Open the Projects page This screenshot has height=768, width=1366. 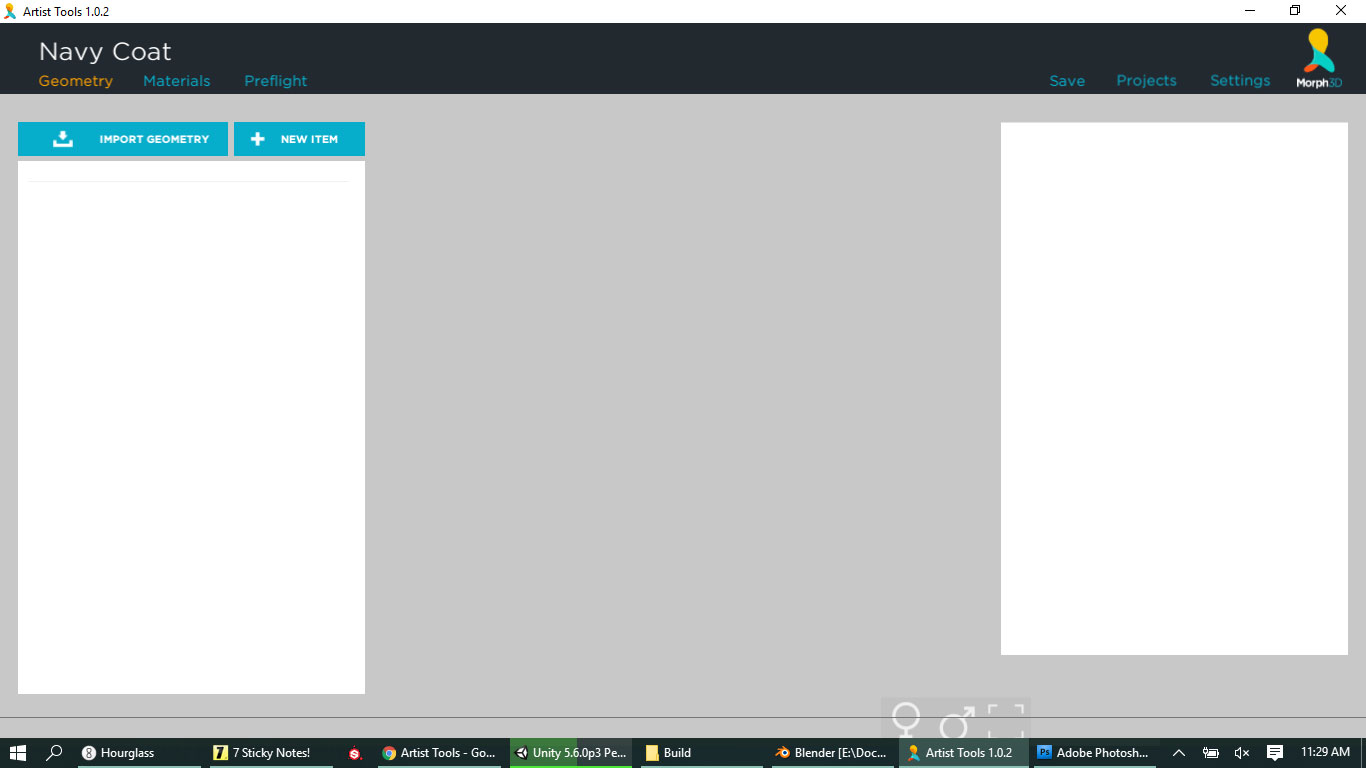pyautogui.click(x=1146, y=81)
